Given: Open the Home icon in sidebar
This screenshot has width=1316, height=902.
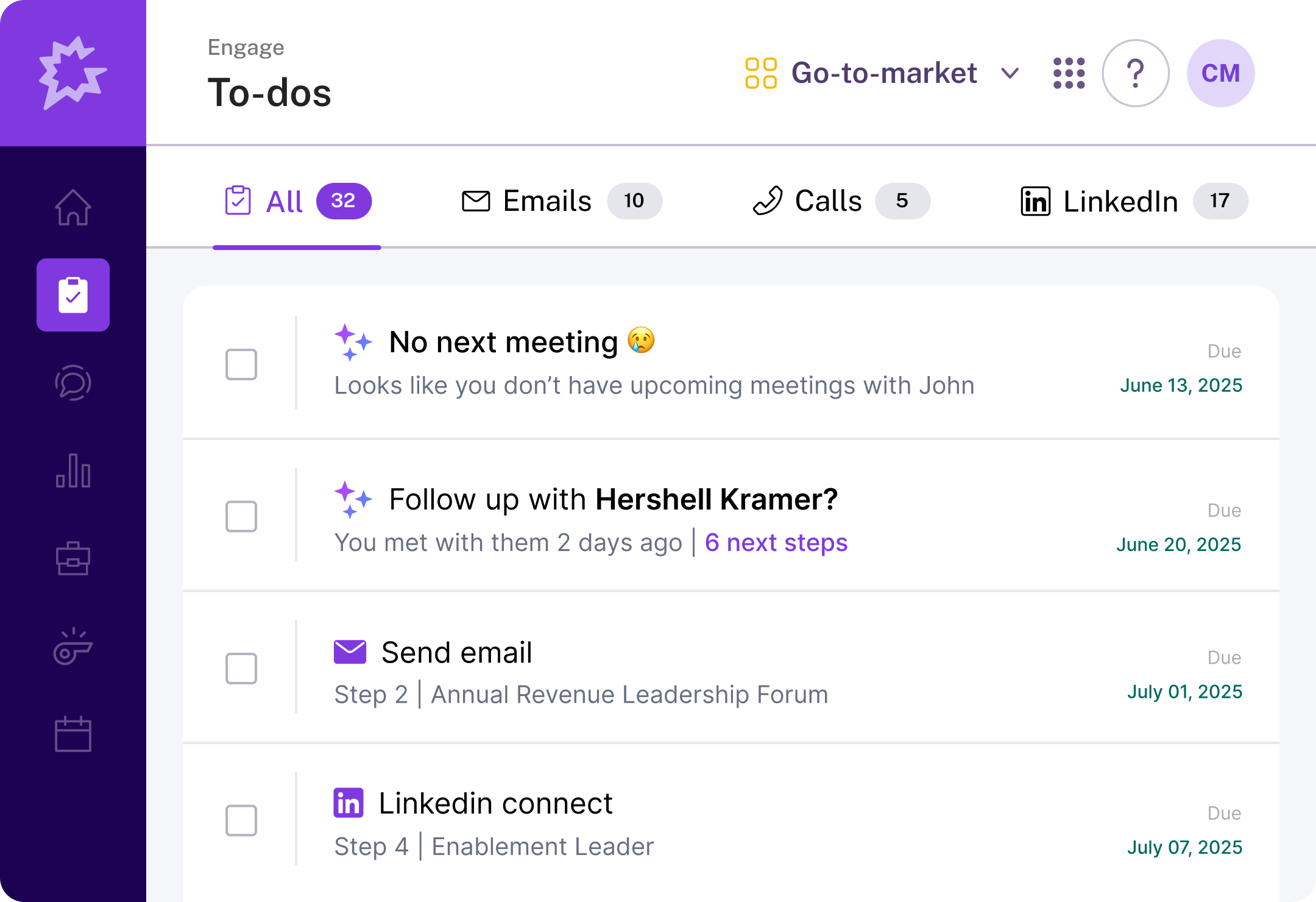Looking at the screenshot, I should (x=73, y=207).
